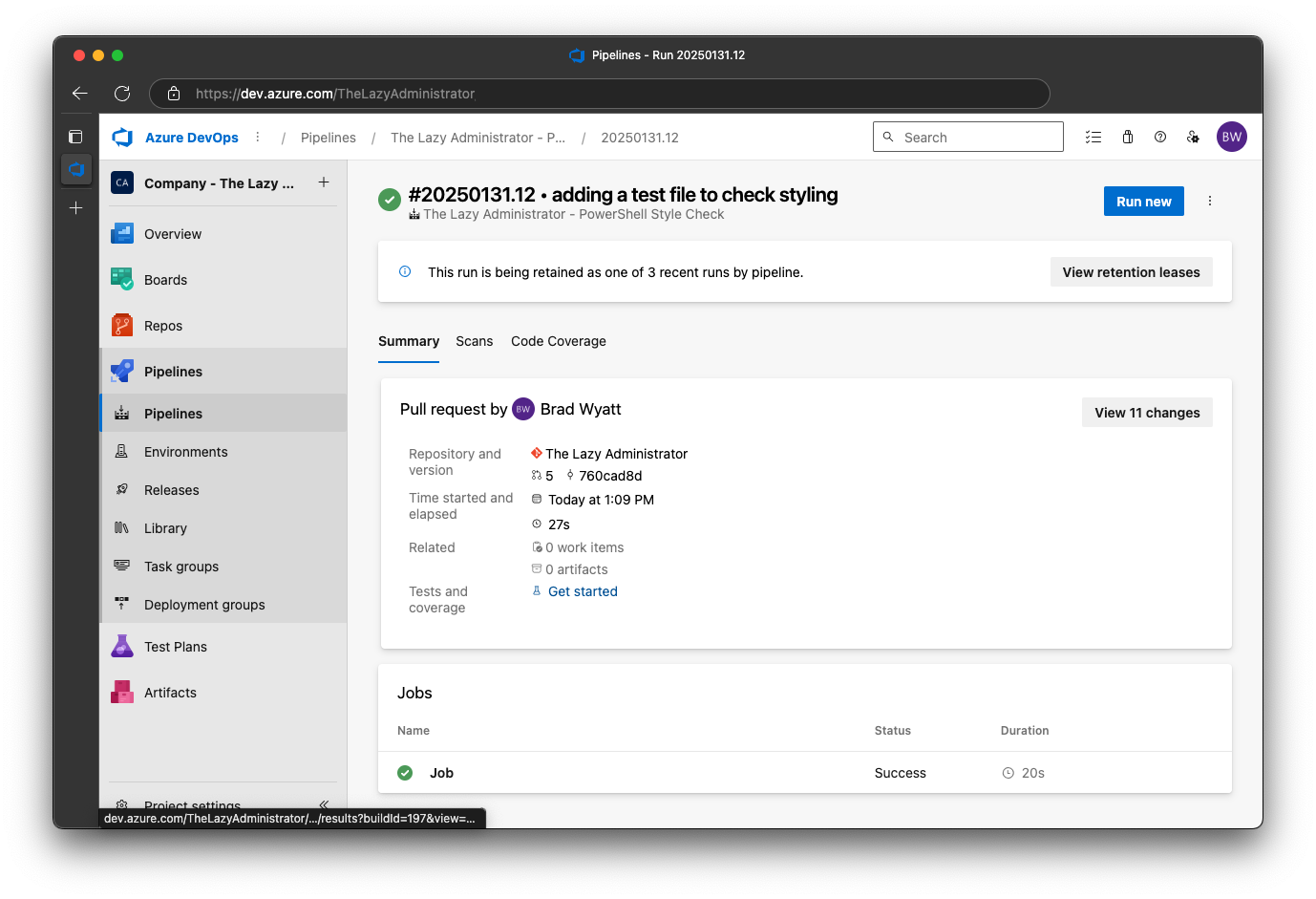Reload the browser page

pyautogui.click(x=122, y=94)
